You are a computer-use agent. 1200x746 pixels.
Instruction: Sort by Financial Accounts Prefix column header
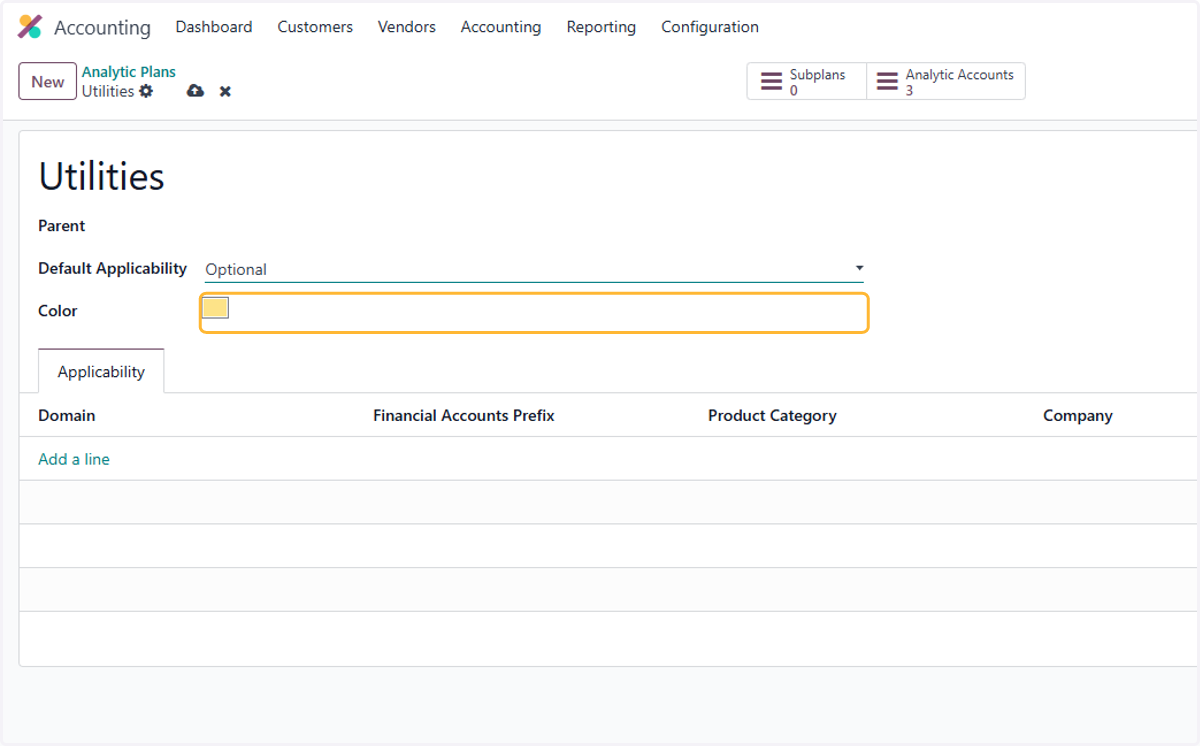(464, 415)
